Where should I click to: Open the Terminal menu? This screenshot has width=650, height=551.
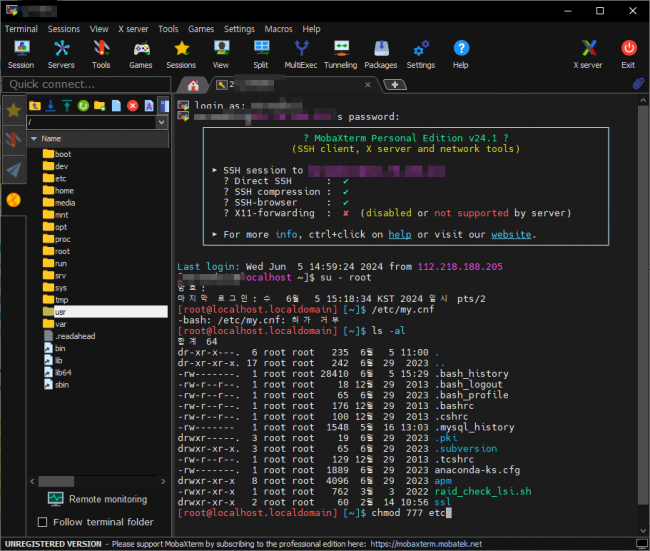tap(21, 29)
